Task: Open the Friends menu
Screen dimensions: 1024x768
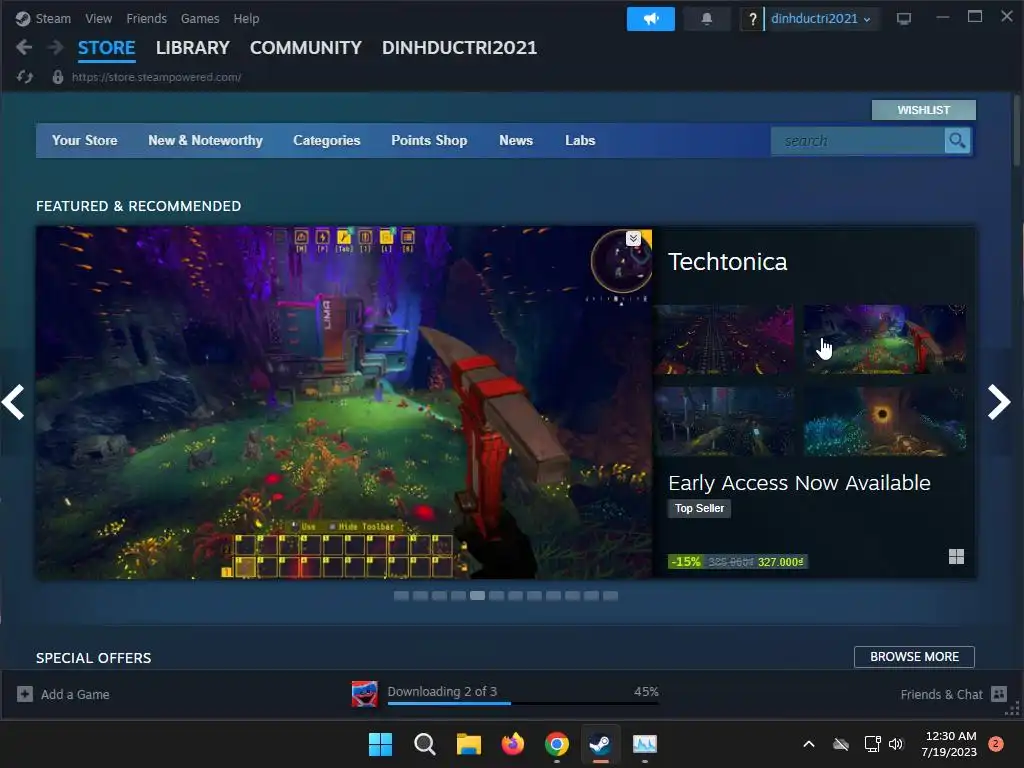Action: click(146, 19)
